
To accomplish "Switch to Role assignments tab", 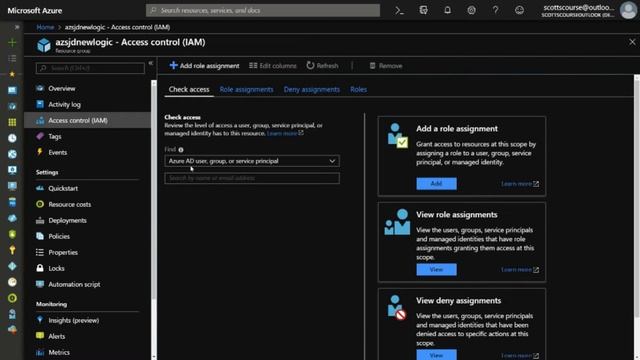I will [247, 89].
